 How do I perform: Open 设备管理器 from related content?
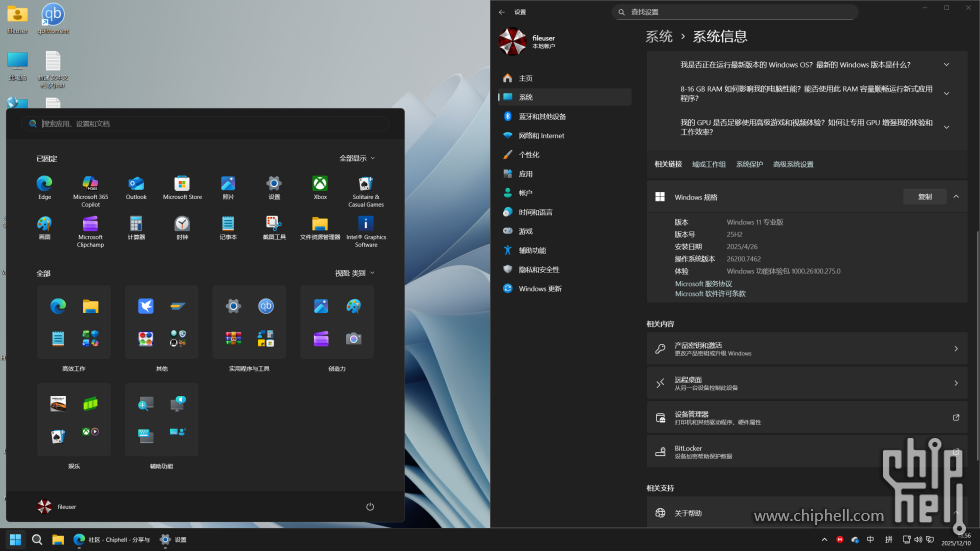click(807, 417)
